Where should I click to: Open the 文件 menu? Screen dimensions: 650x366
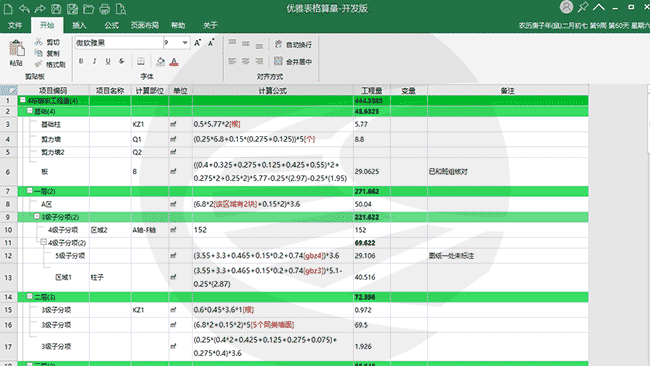point(15,25)
